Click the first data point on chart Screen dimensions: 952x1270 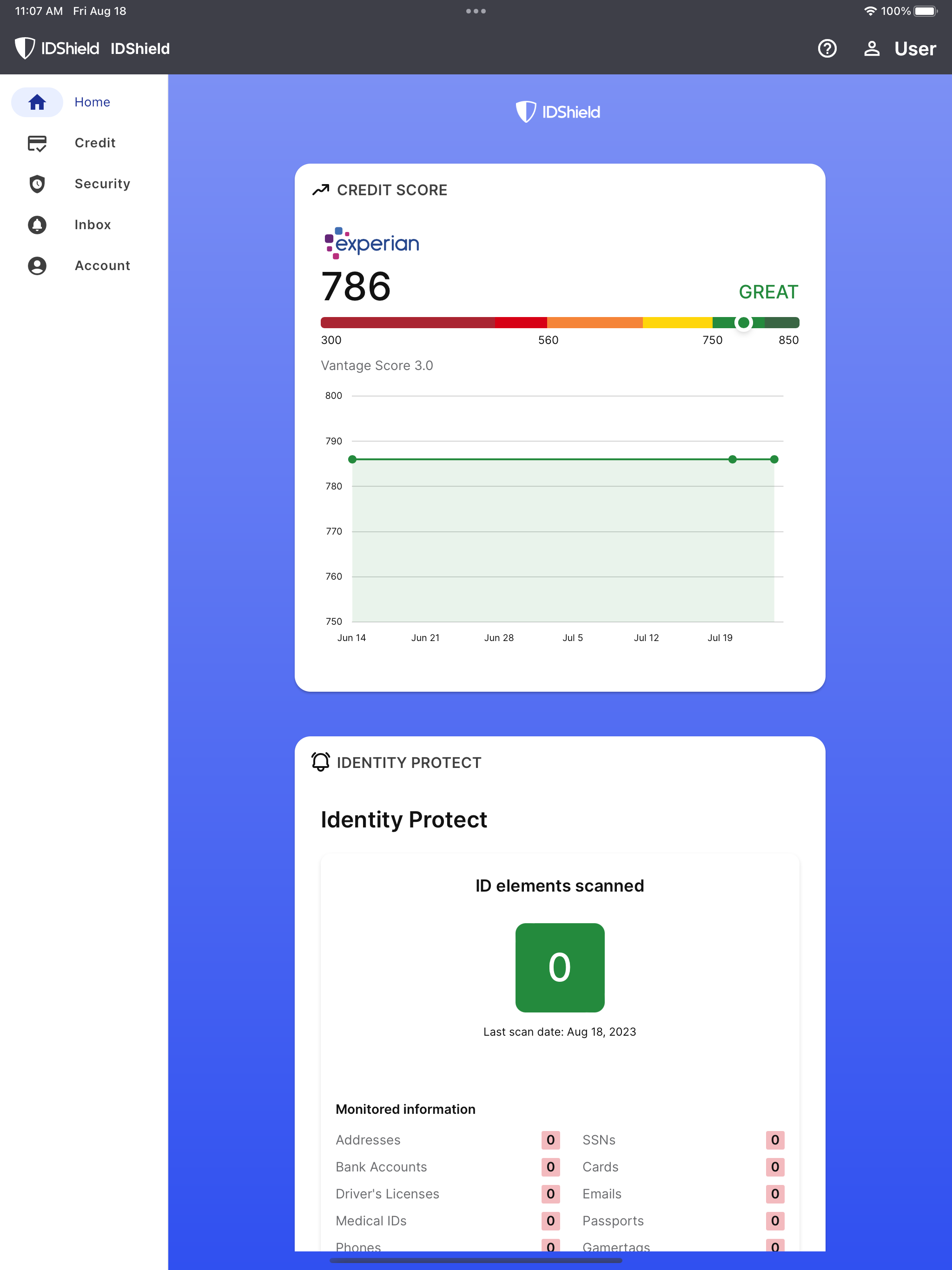click(352, 459)
